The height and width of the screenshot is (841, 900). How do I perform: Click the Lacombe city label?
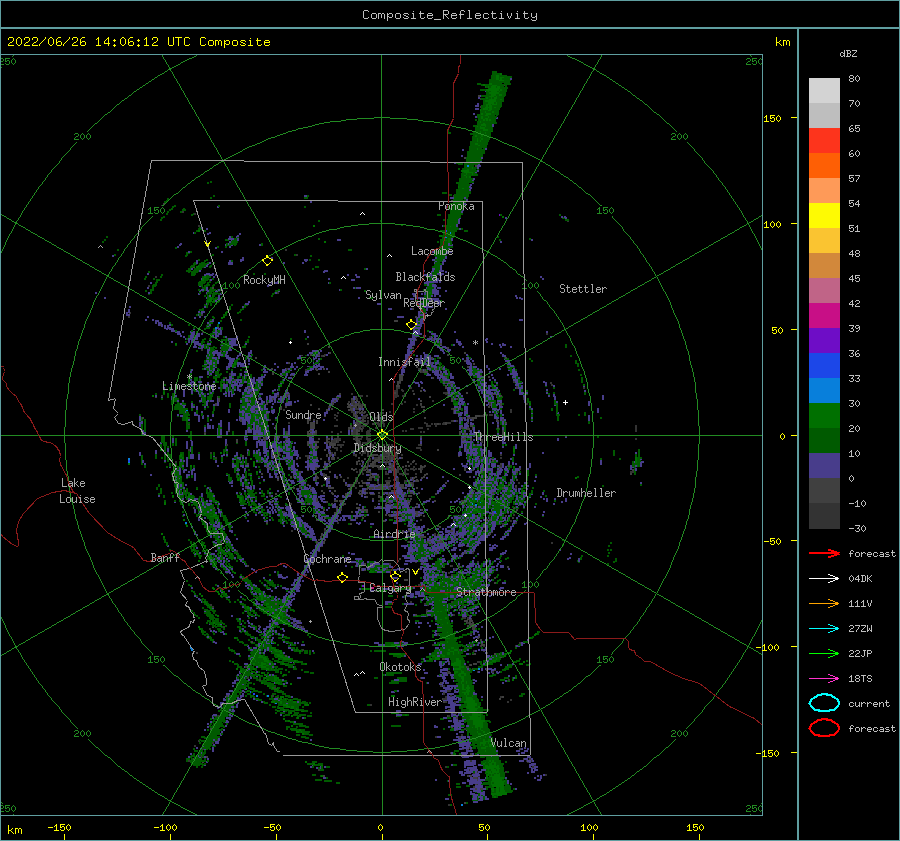432,251
